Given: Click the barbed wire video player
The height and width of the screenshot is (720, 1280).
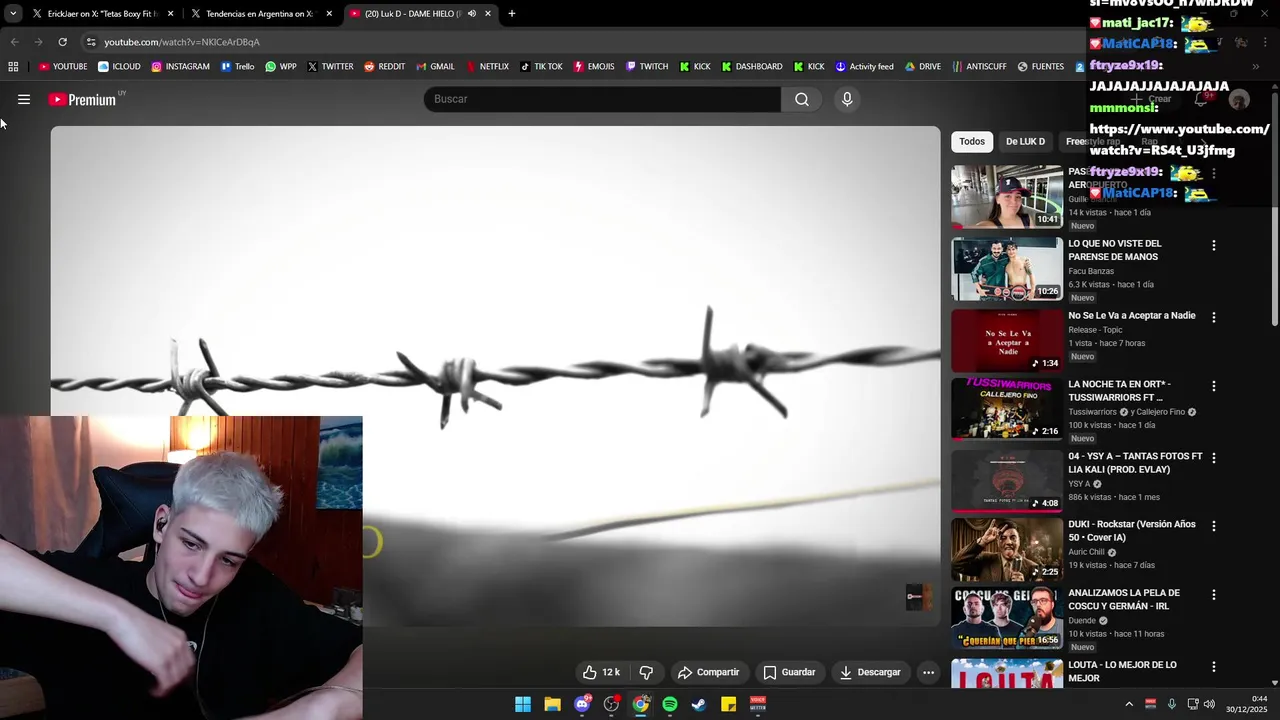Looking at the screenshot, I should (x=495, y=376).
